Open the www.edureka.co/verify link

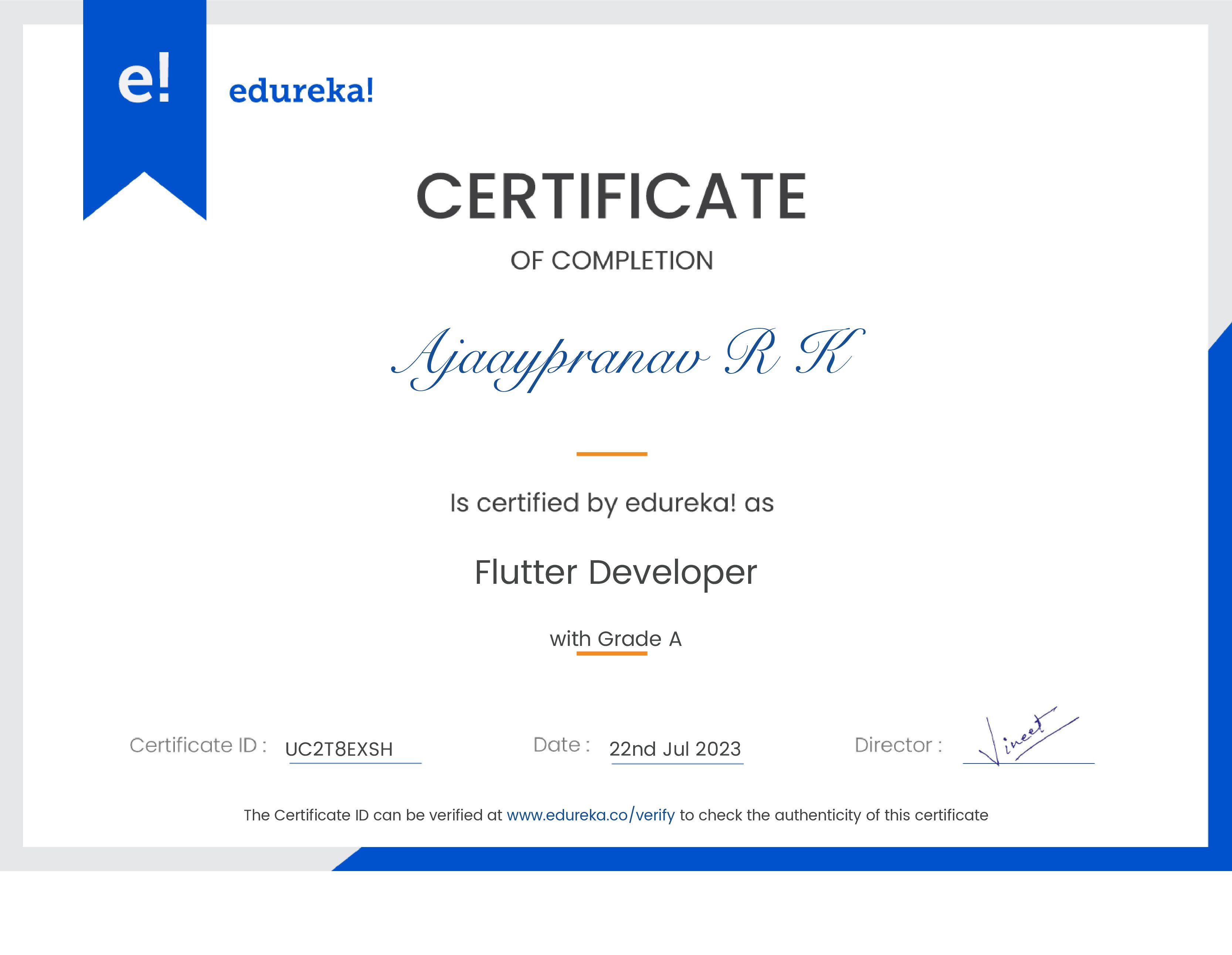click(591, 815)
